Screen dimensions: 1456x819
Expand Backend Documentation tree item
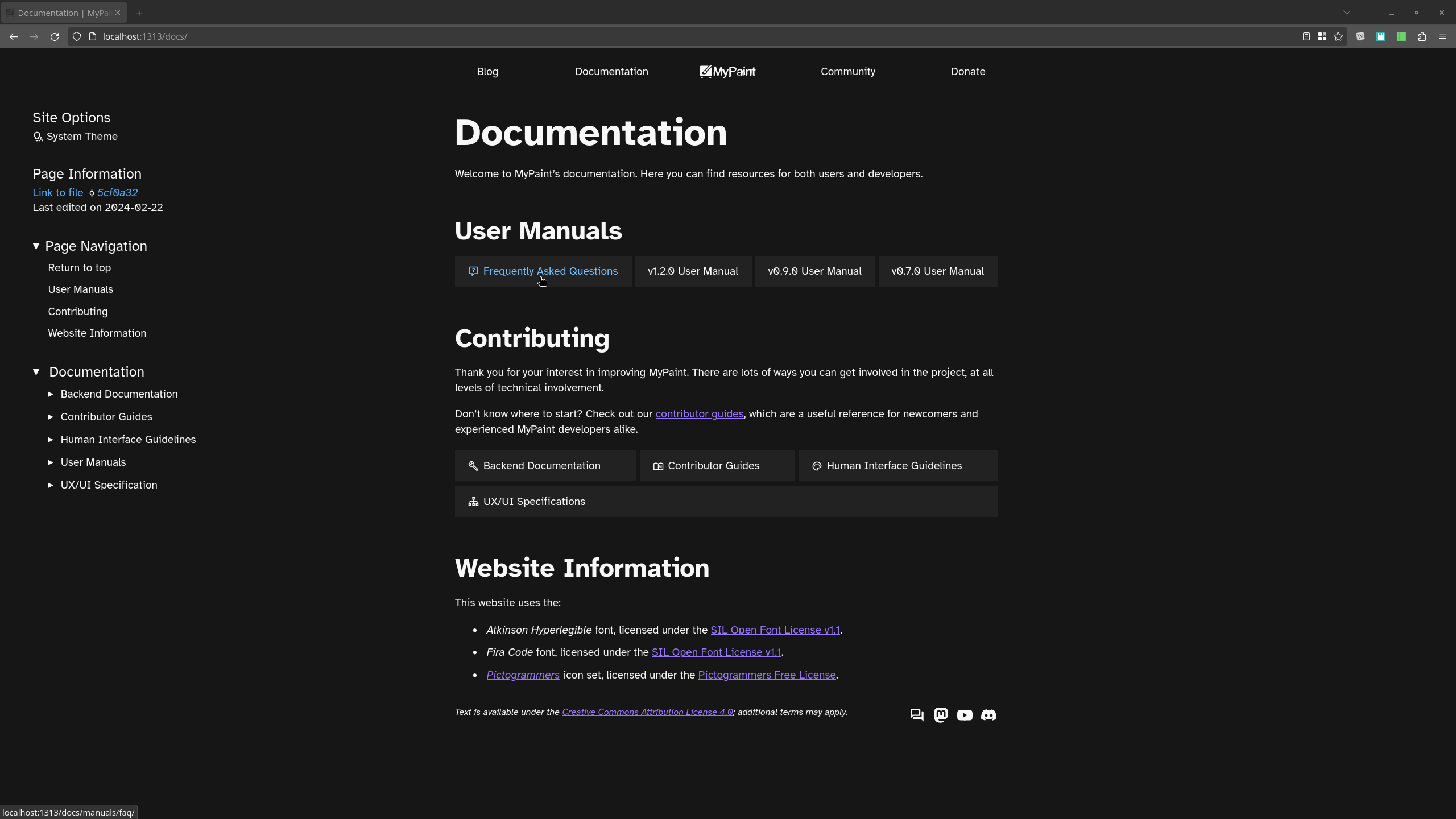point(51,394)
